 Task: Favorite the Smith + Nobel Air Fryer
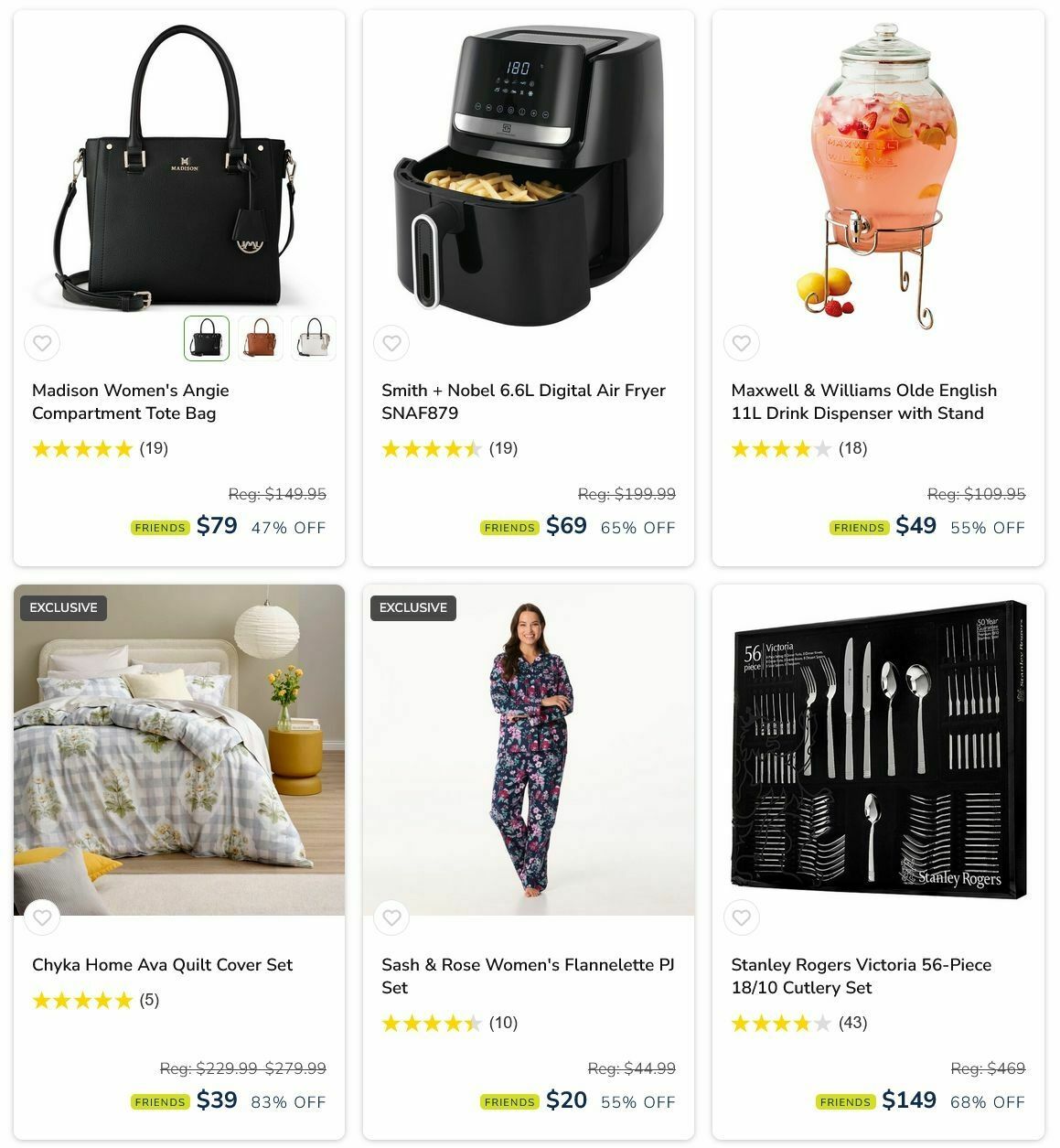pyautogui.click(x=391, y=344)
